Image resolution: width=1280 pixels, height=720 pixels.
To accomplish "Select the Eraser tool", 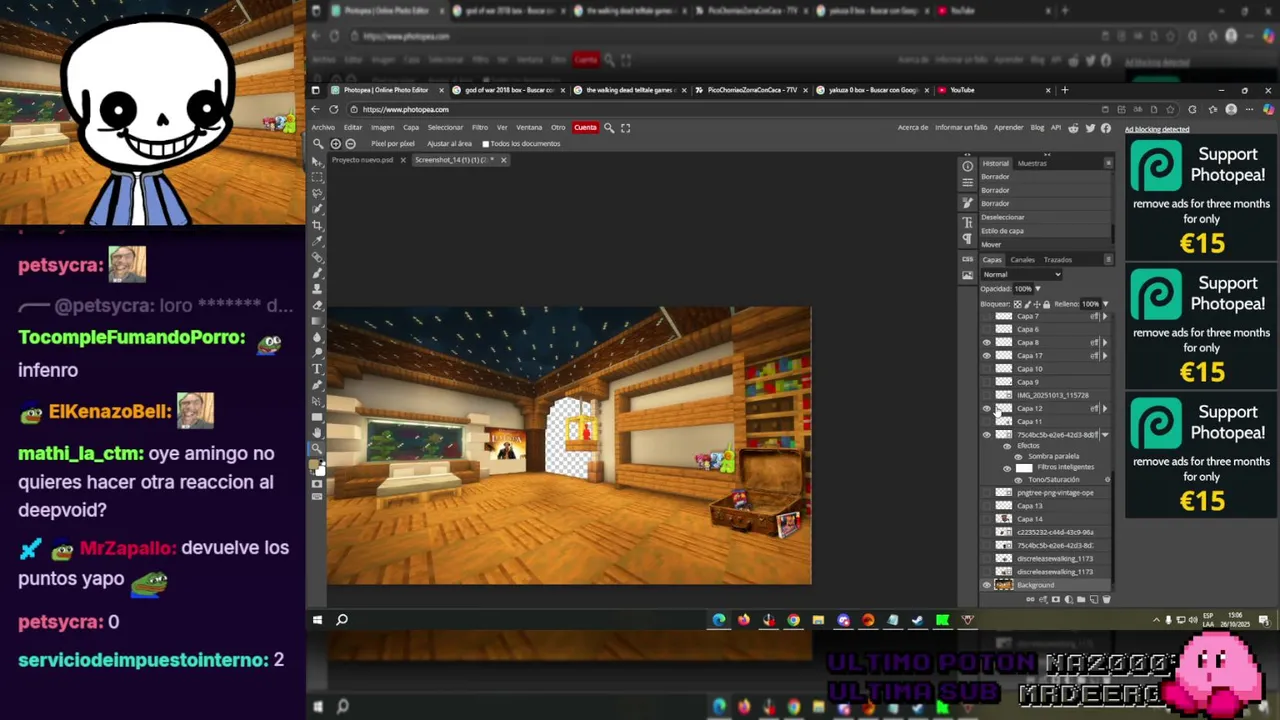I will pyautogui.click(x=317, y=305).
